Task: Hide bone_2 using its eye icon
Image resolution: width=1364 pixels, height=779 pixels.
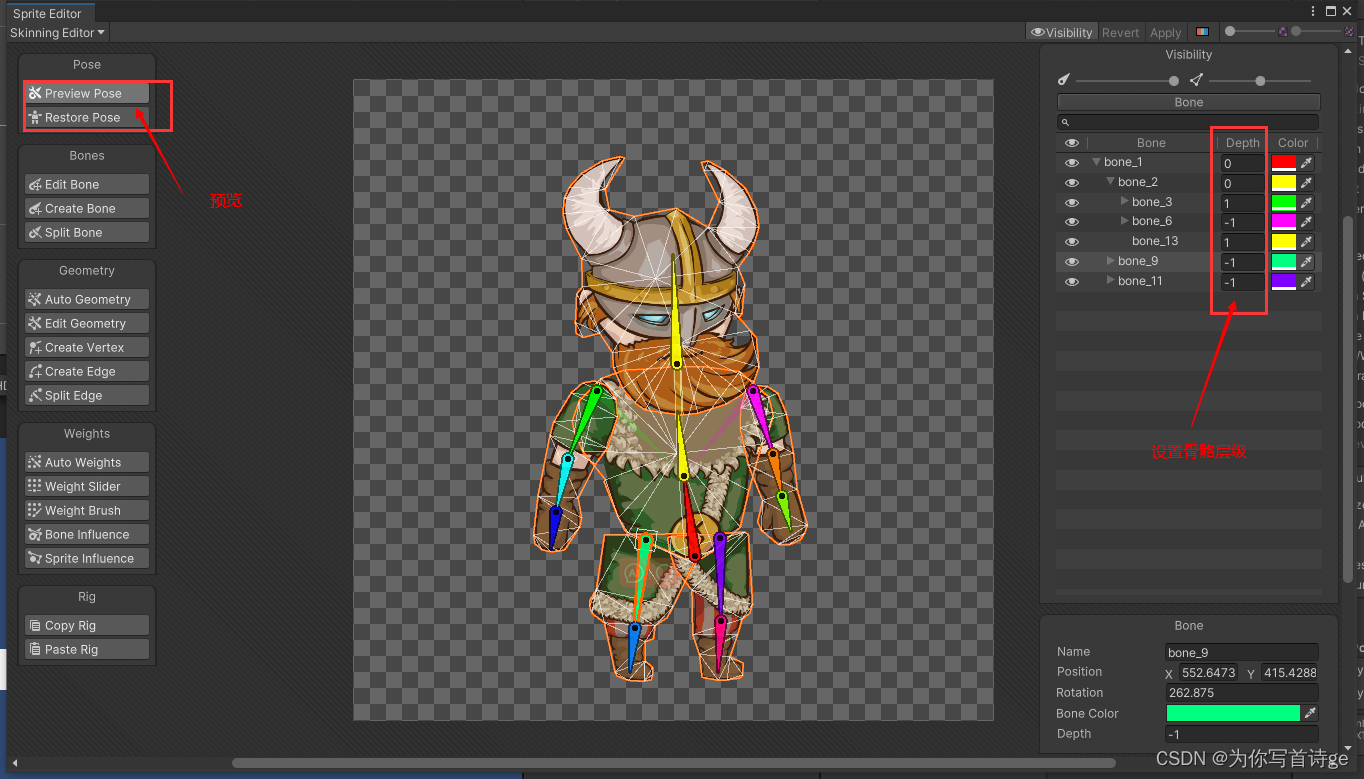Action: (1072, 182)
